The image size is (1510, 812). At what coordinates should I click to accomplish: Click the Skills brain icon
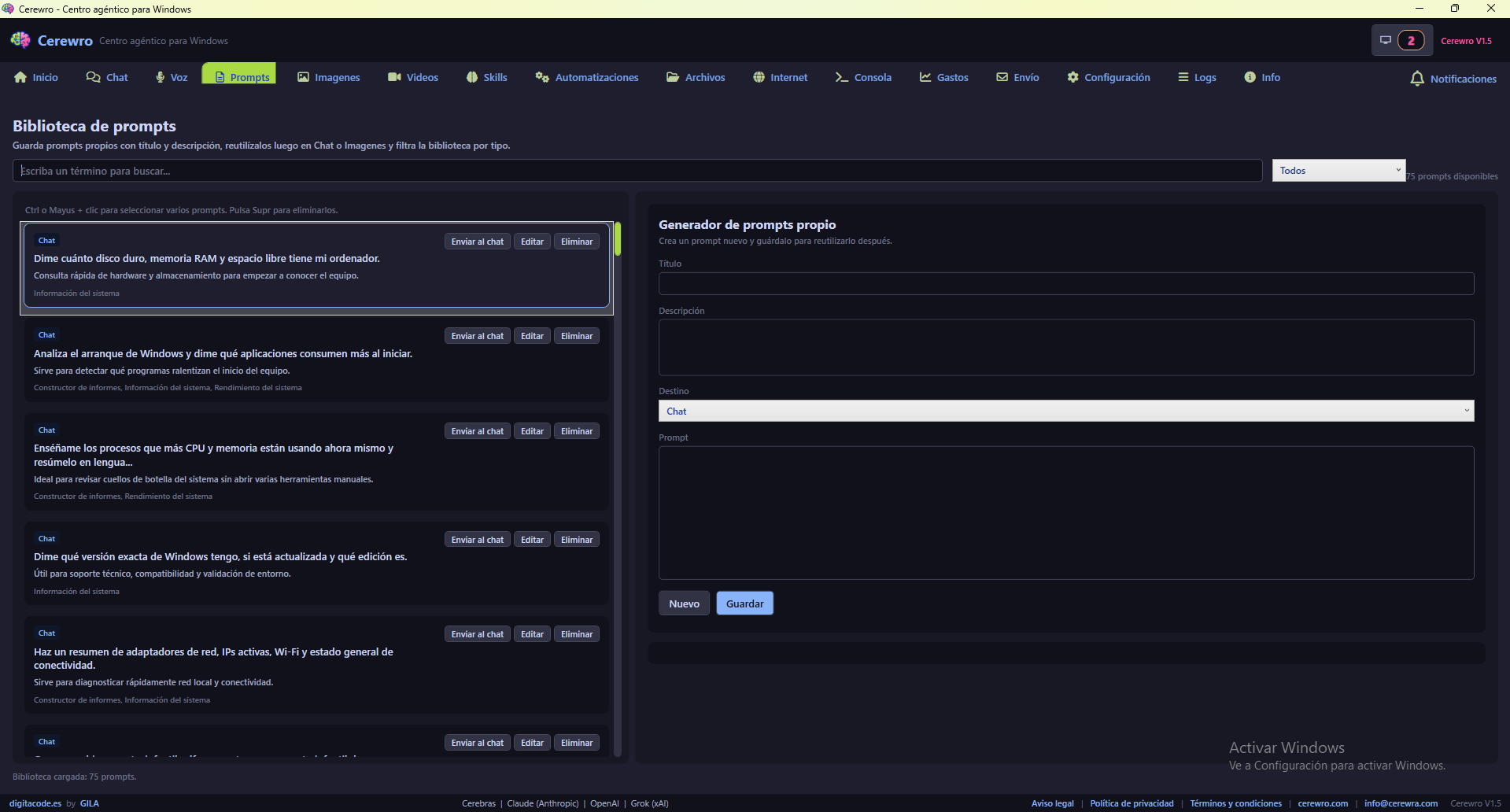click(x=472, y=77)
